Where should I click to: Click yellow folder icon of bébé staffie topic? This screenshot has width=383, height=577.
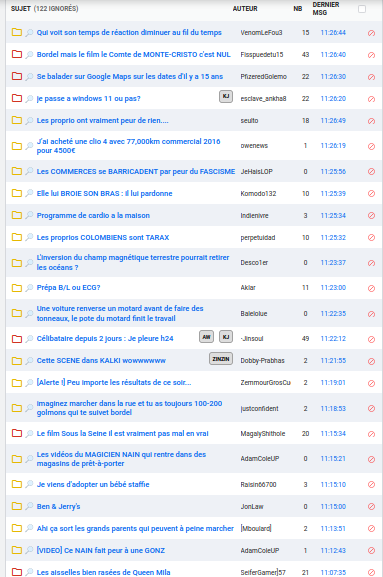(x=17, y=484)
